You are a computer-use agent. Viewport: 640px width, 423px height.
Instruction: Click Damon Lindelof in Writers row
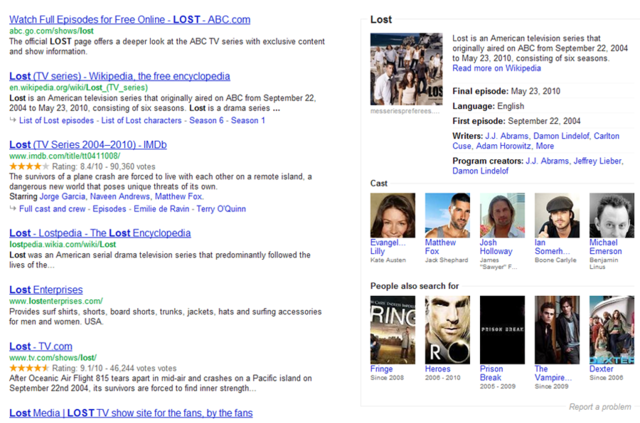pyautogui.click(x=561, y=136)
